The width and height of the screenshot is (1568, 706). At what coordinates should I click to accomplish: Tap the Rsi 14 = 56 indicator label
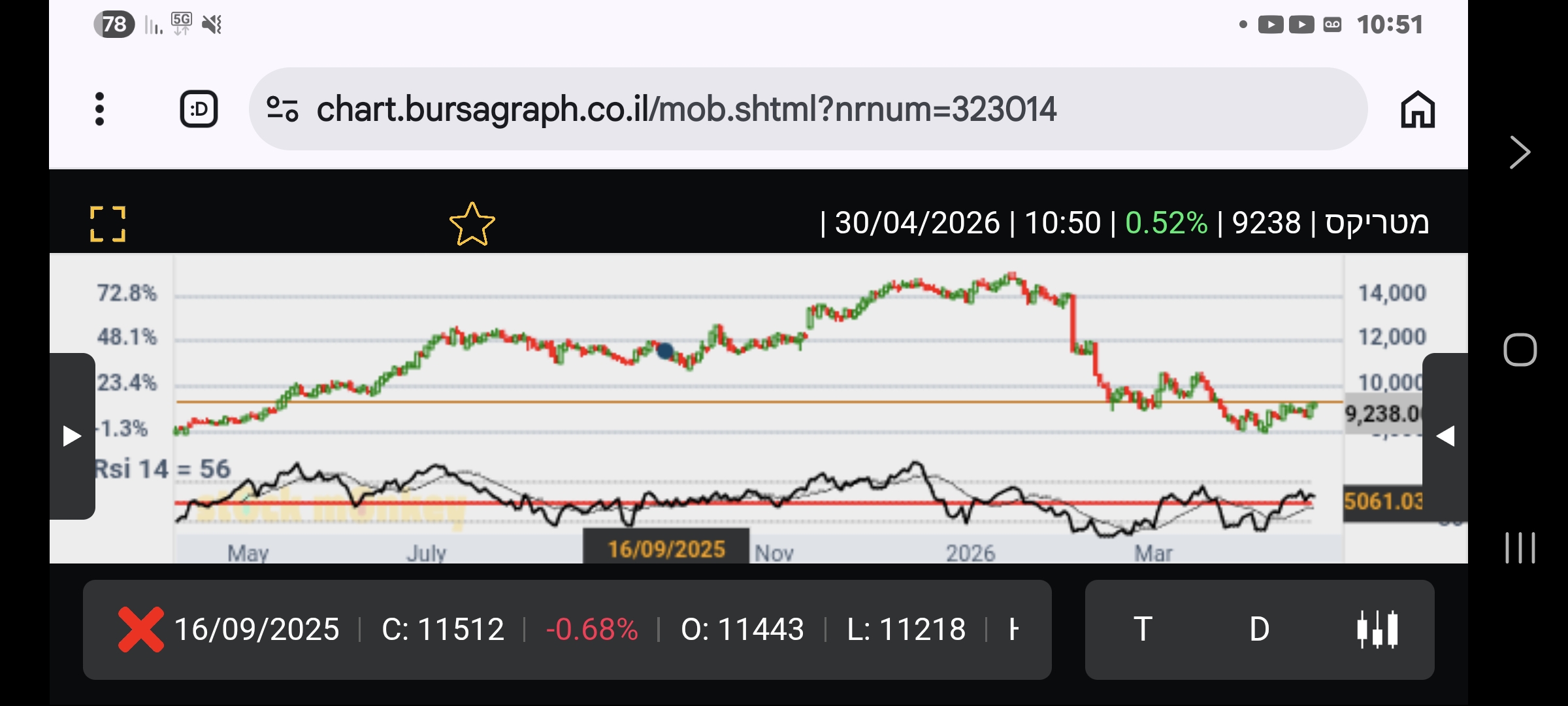(163, 469)
